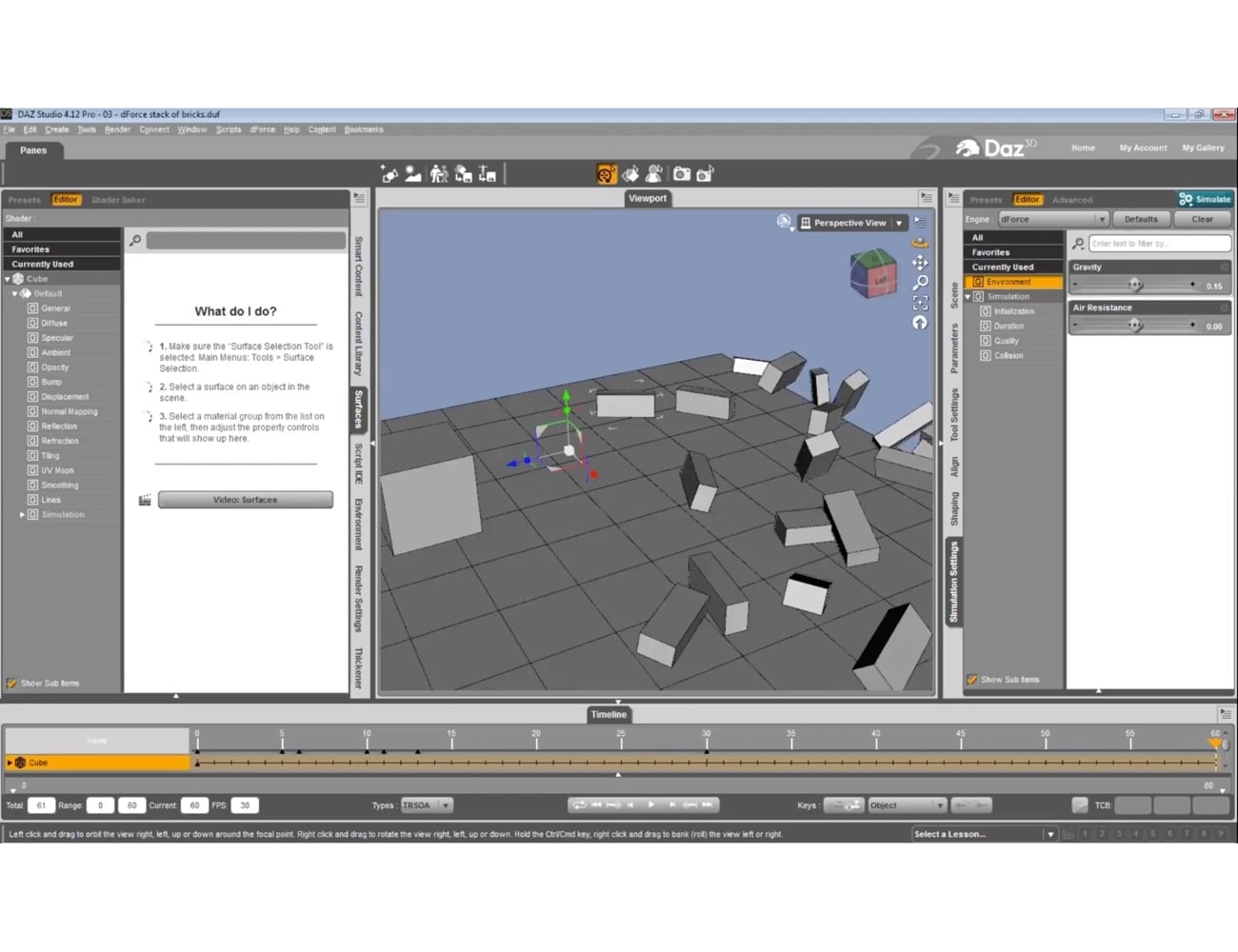Click the timeline play button
This screenshot has width=1238, height=952.
652,805
